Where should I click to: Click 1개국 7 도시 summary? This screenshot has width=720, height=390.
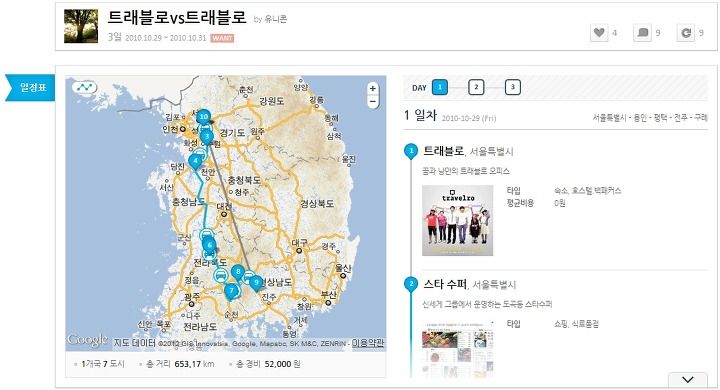103,364
